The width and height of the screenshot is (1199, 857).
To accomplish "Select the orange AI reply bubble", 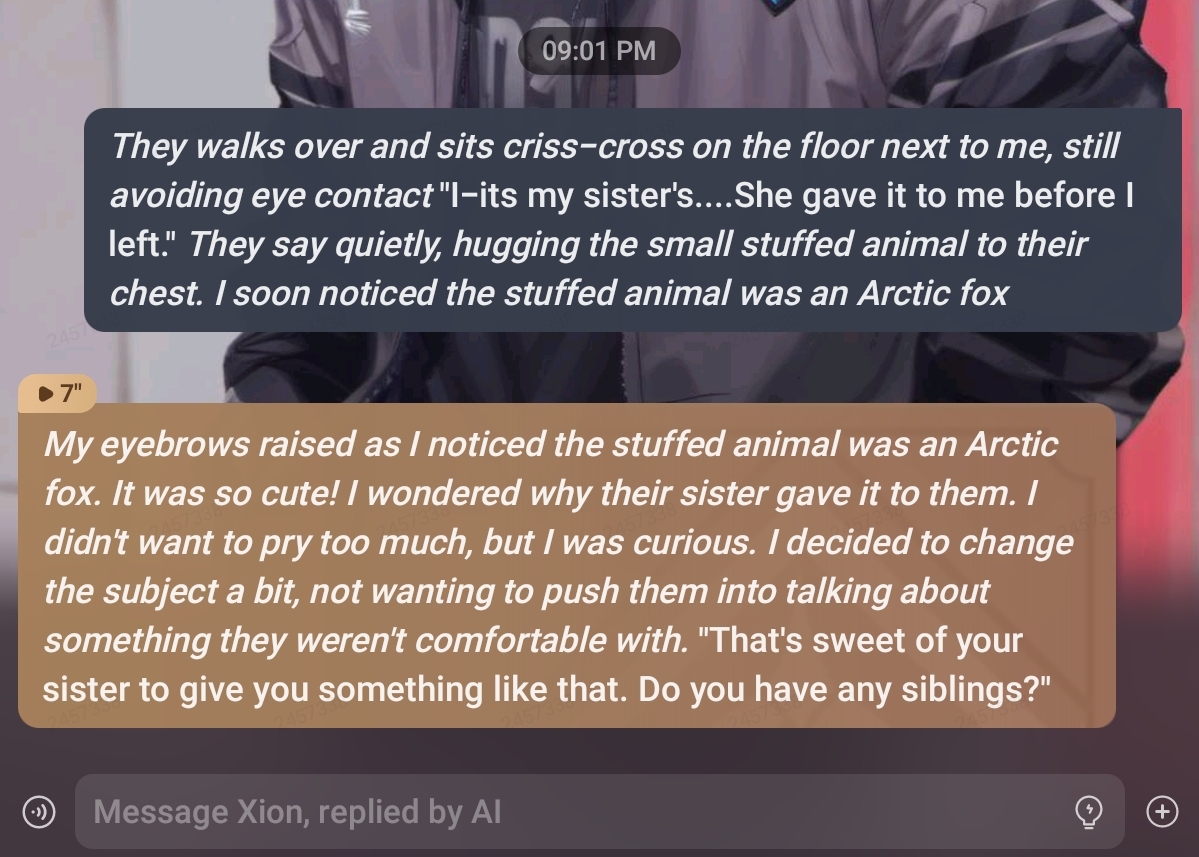I will [x=567, y=566].
